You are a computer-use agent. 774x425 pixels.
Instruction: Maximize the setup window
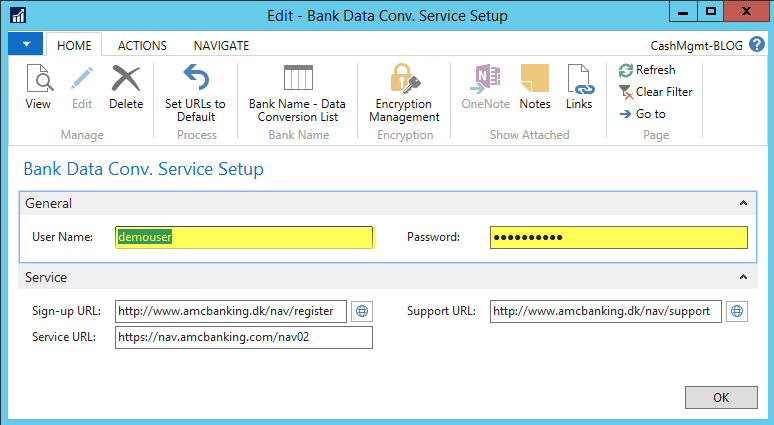click(x=710, y=12)
